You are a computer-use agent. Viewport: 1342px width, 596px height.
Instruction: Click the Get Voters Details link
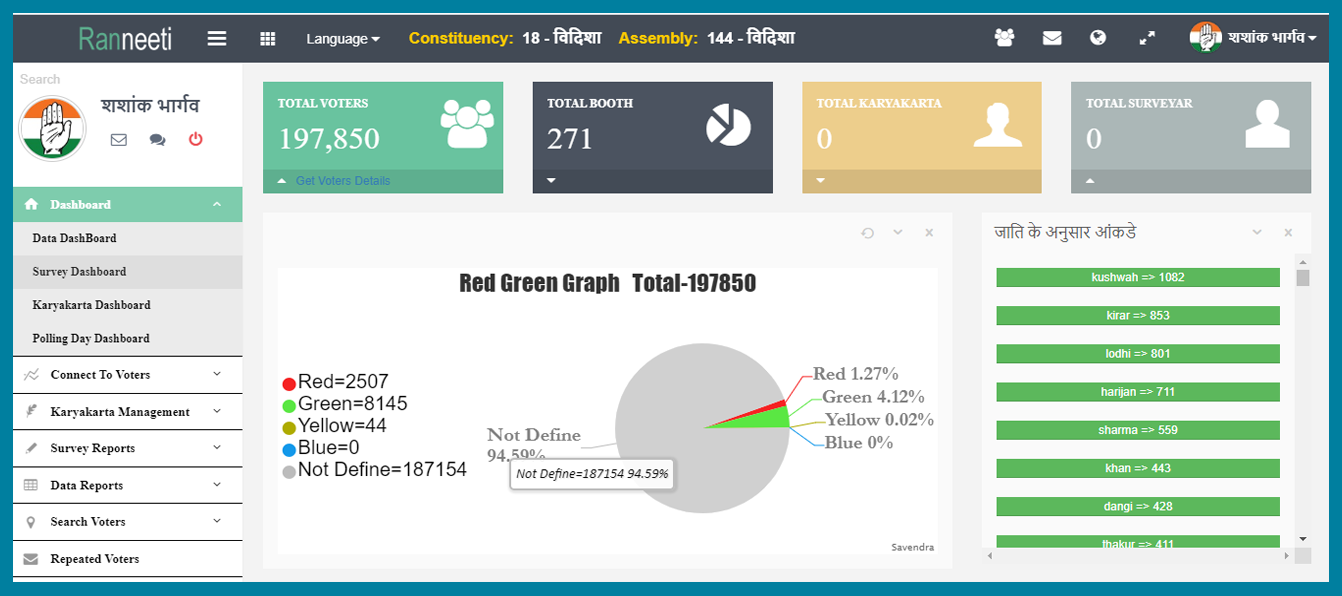[x=343, y=181]
